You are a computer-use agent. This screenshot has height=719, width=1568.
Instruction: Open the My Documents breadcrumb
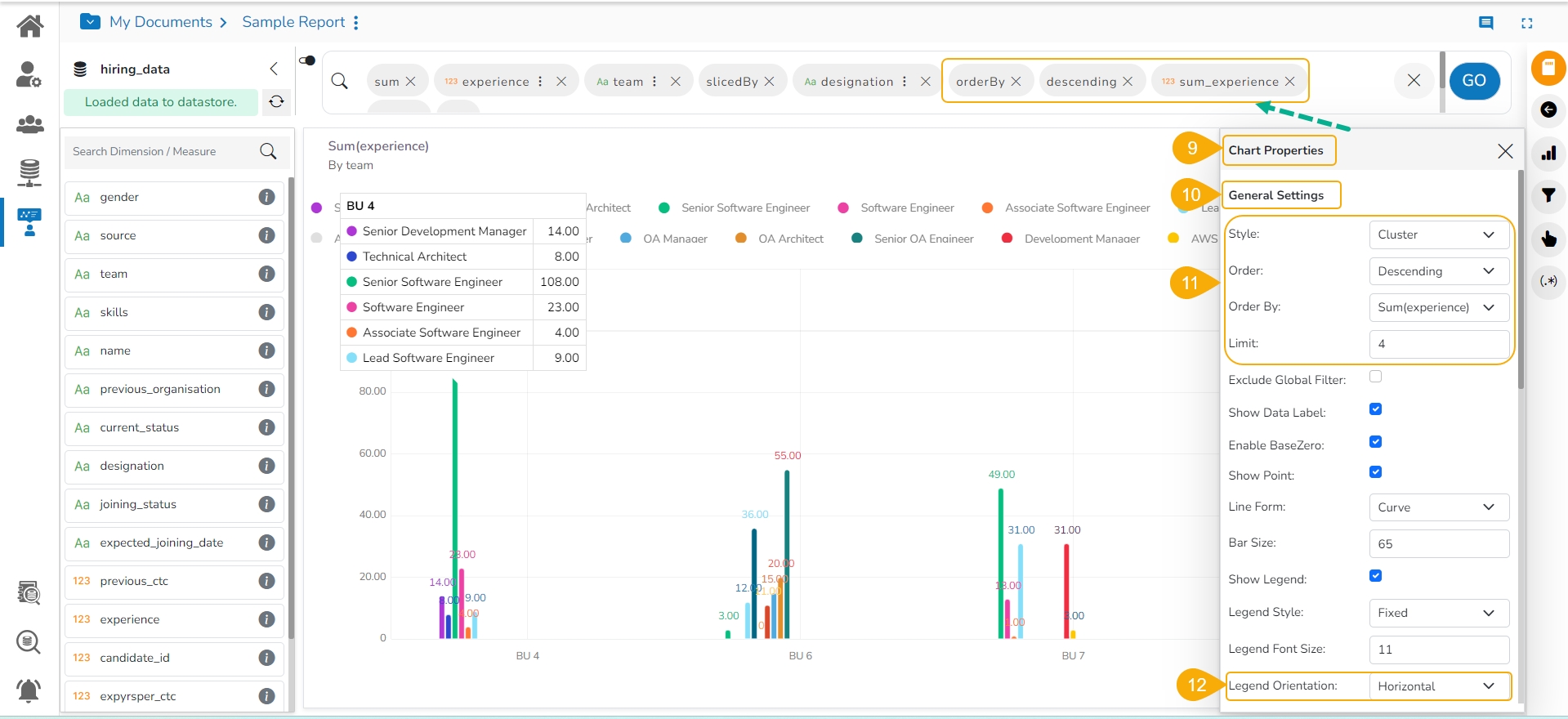click(160, 22)
